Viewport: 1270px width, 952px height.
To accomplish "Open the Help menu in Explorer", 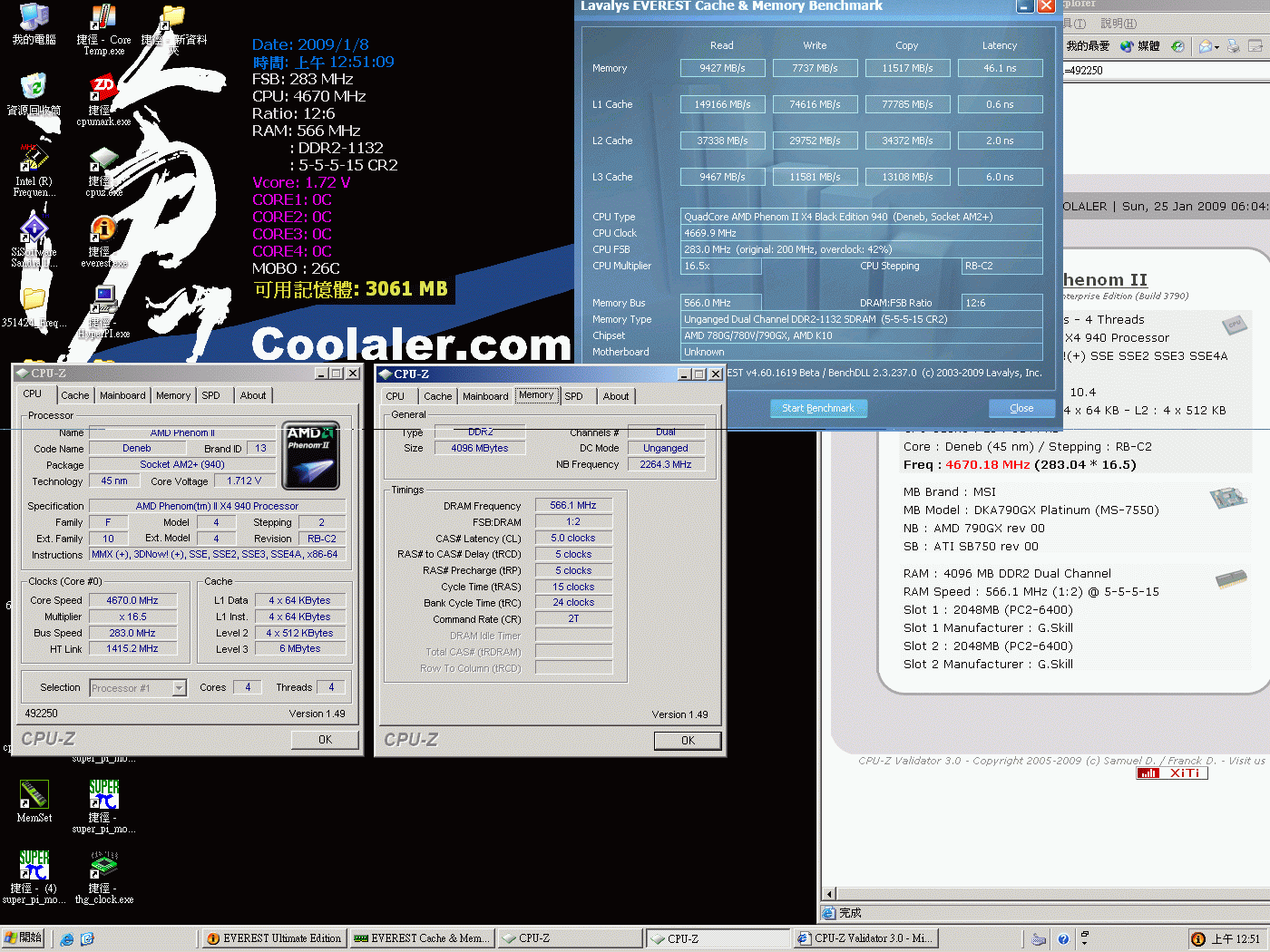I will click(1118, 23).
